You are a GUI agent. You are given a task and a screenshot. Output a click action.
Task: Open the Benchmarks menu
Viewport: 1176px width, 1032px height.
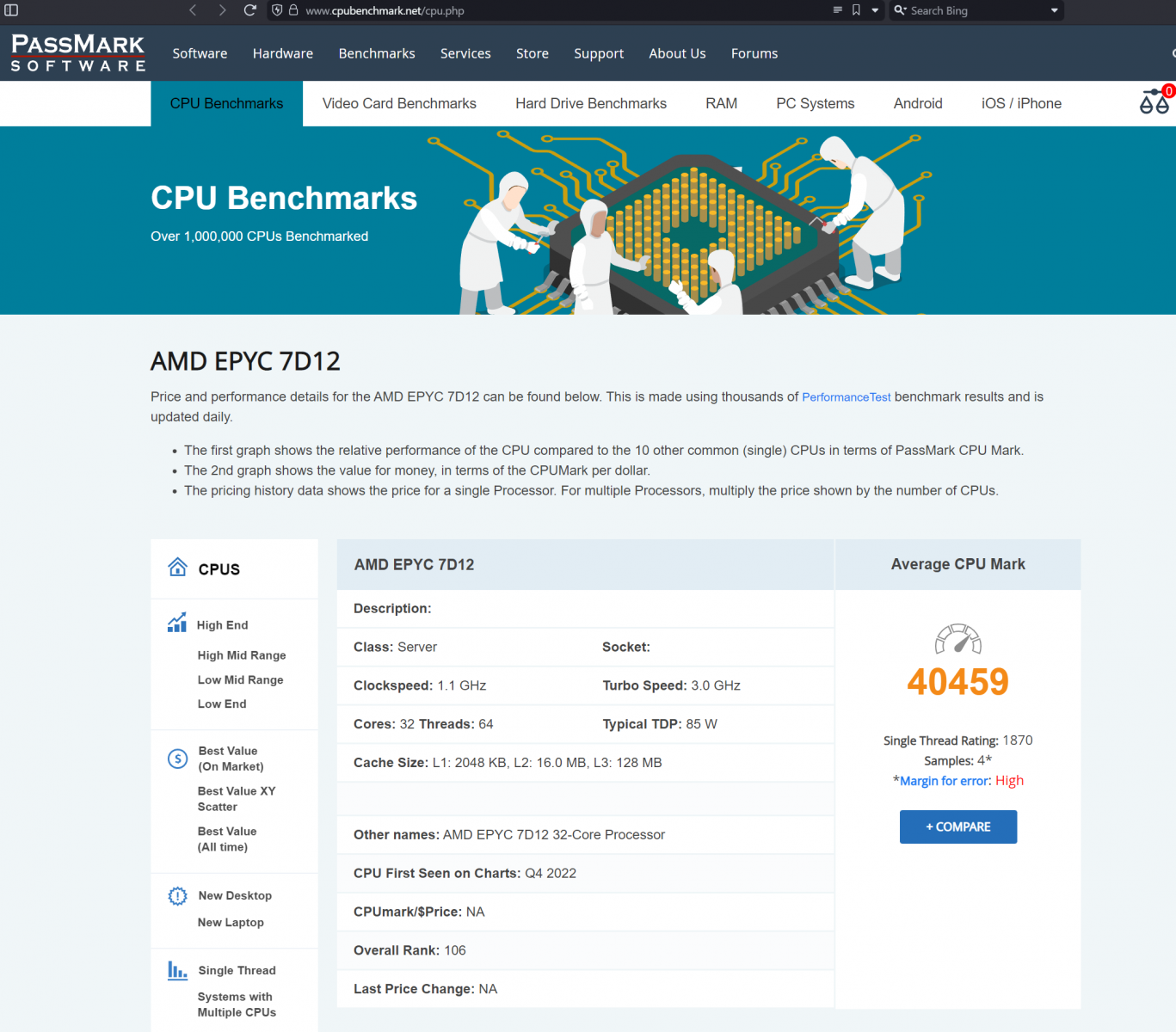(x=377, y=53)
